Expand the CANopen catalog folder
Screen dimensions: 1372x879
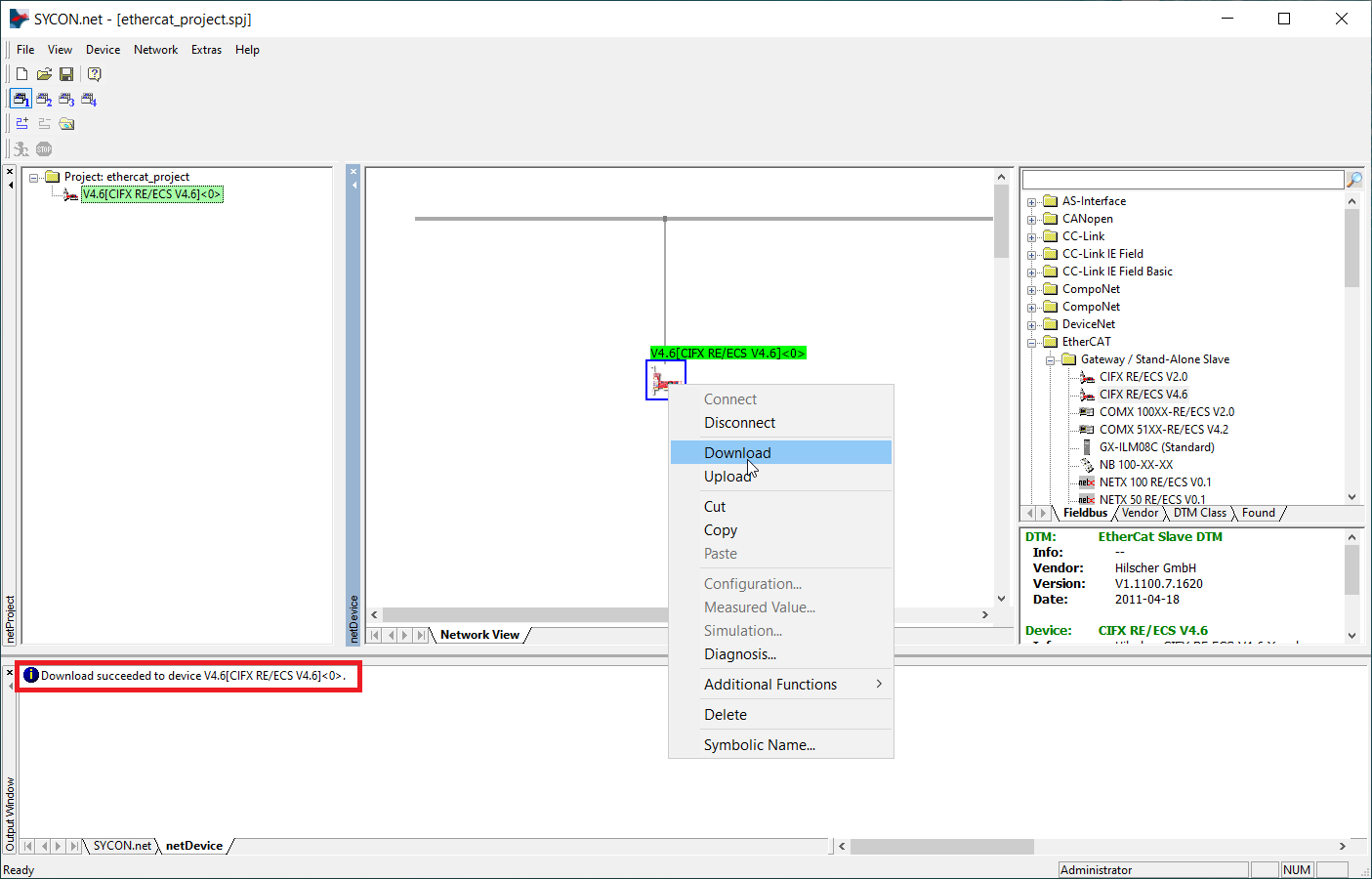(x=1032, y=220)
